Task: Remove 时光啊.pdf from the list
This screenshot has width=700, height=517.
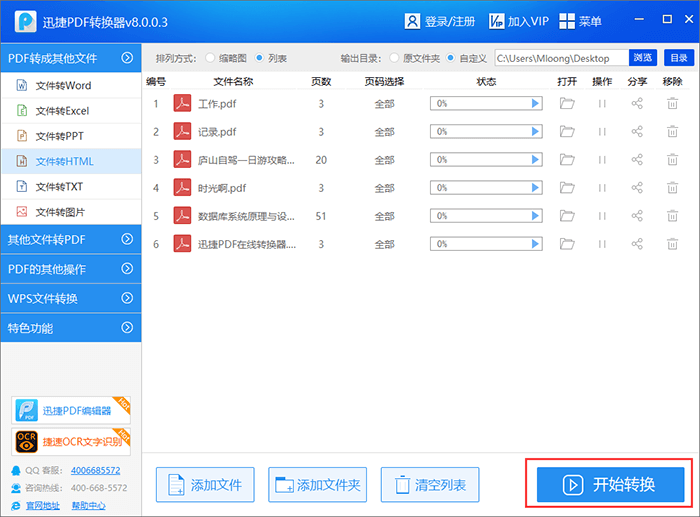Action: 672,188
